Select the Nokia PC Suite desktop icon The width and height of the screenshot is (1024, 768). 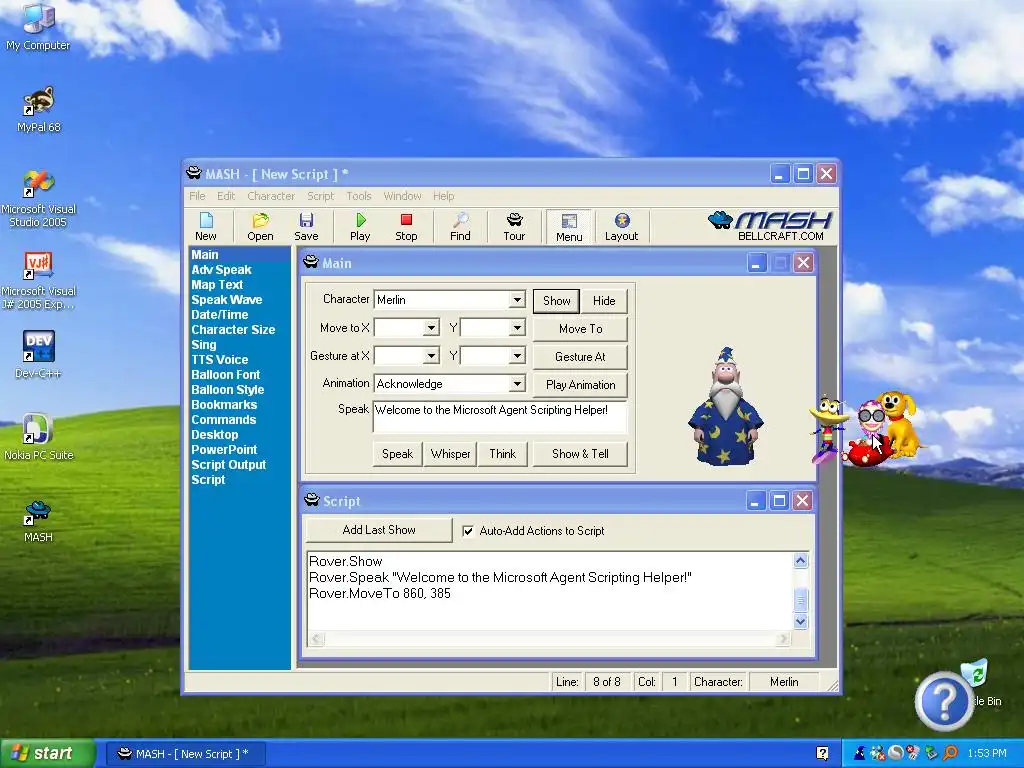point(39,437)
